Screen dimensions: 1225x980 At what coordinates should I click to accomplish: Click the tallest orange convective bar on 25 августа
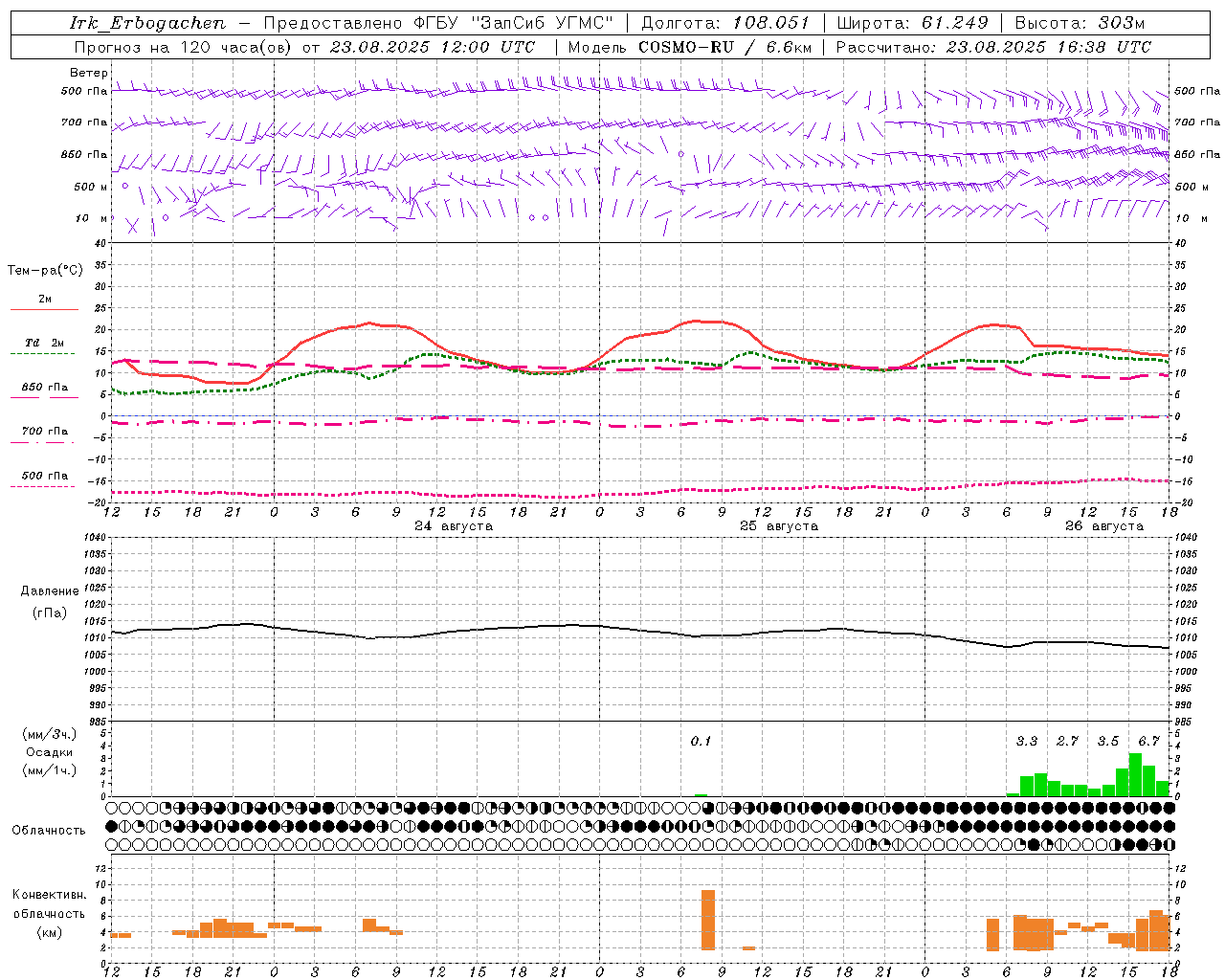[x=708, y=920]
